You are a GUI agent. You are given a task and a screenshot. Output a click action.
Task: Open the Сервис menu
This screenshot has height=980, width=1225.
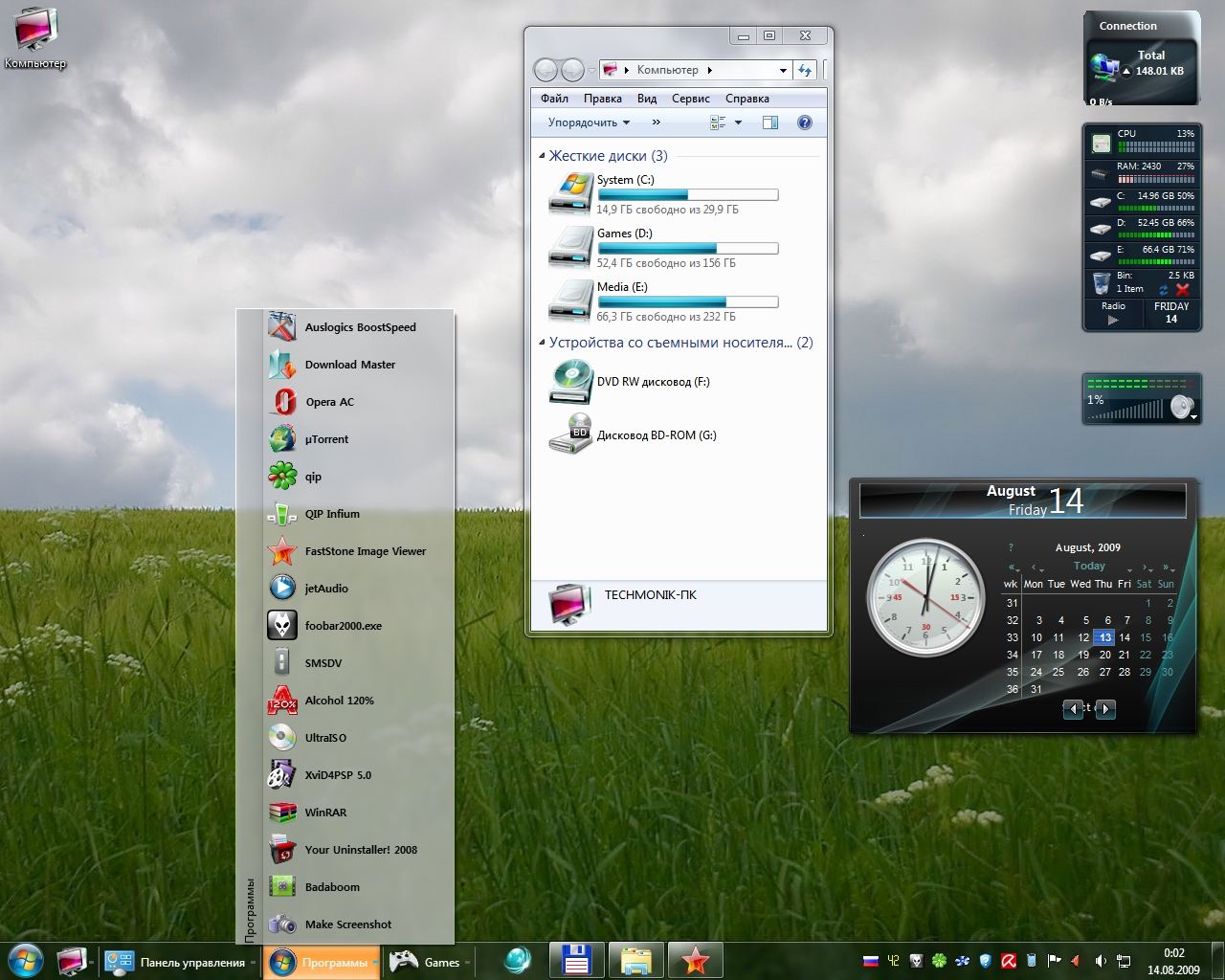tap(691, 99)
